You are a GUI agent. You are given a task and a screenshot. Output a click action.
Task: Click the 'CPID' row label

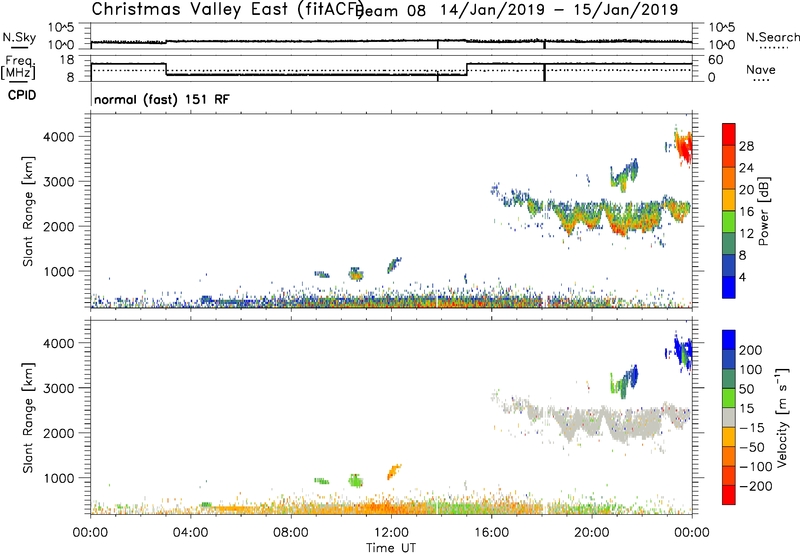(22, 95)
